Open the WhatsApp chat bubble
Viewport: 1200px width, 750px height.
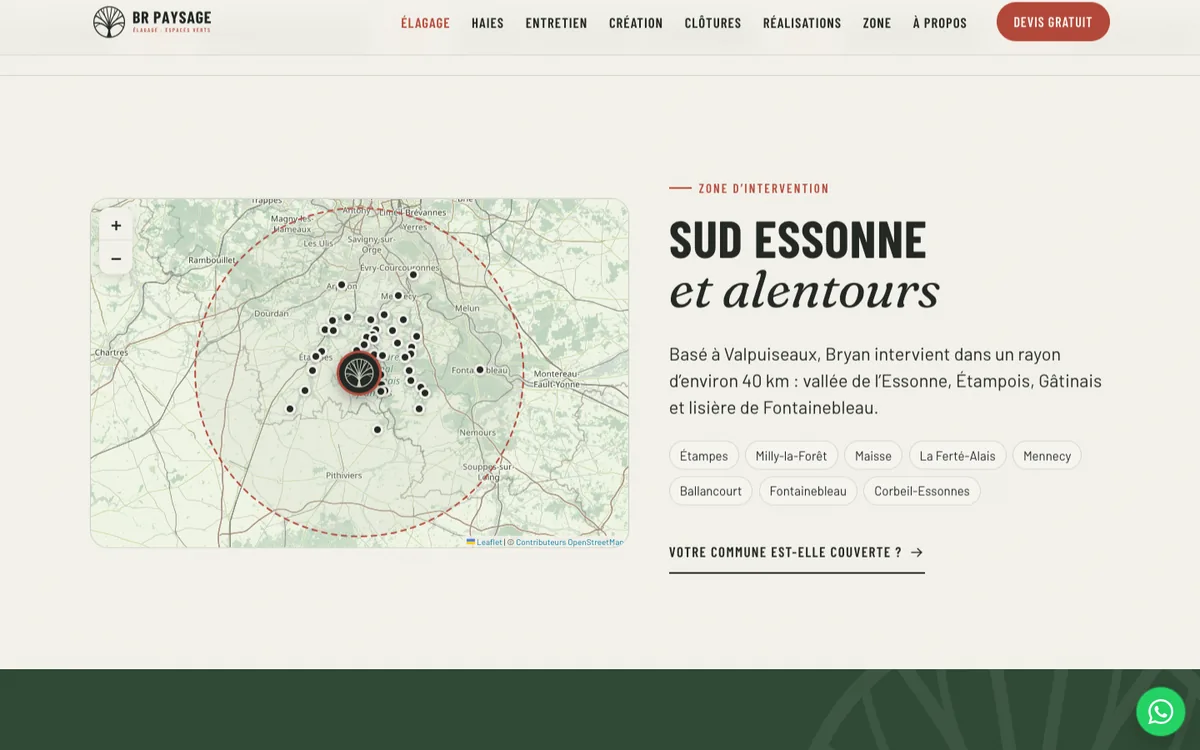1160,711
